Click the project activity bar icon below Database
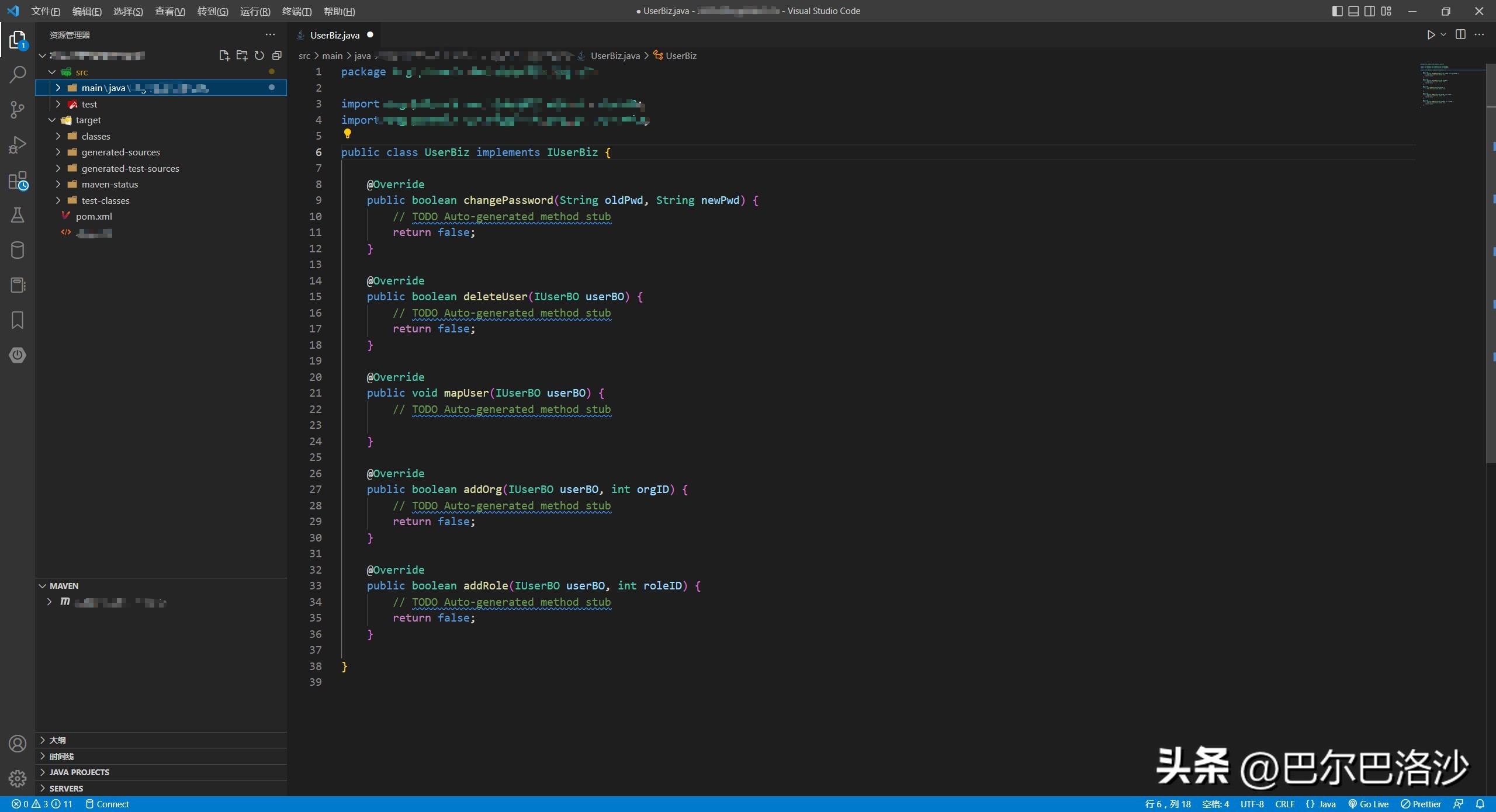 point(18,285)
